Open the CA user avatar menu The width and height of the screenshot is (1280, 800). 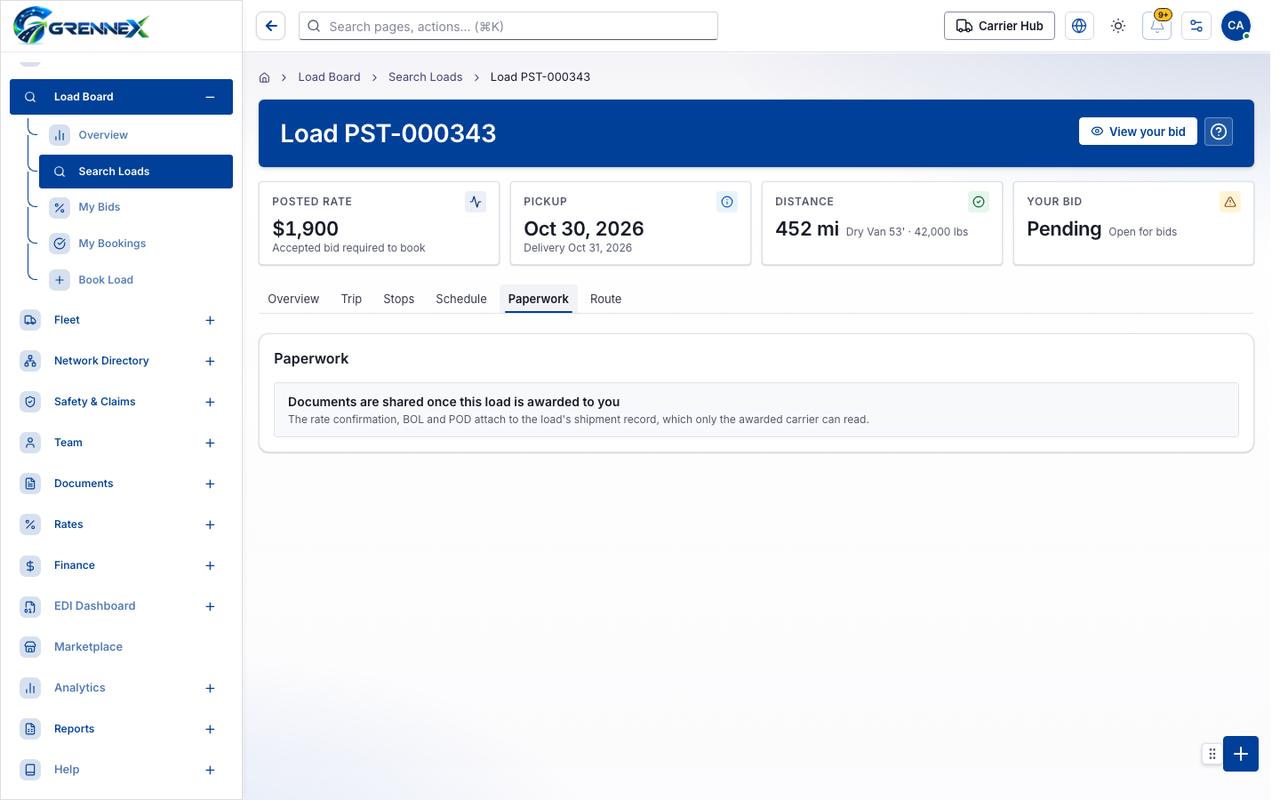coord(1236,26)
